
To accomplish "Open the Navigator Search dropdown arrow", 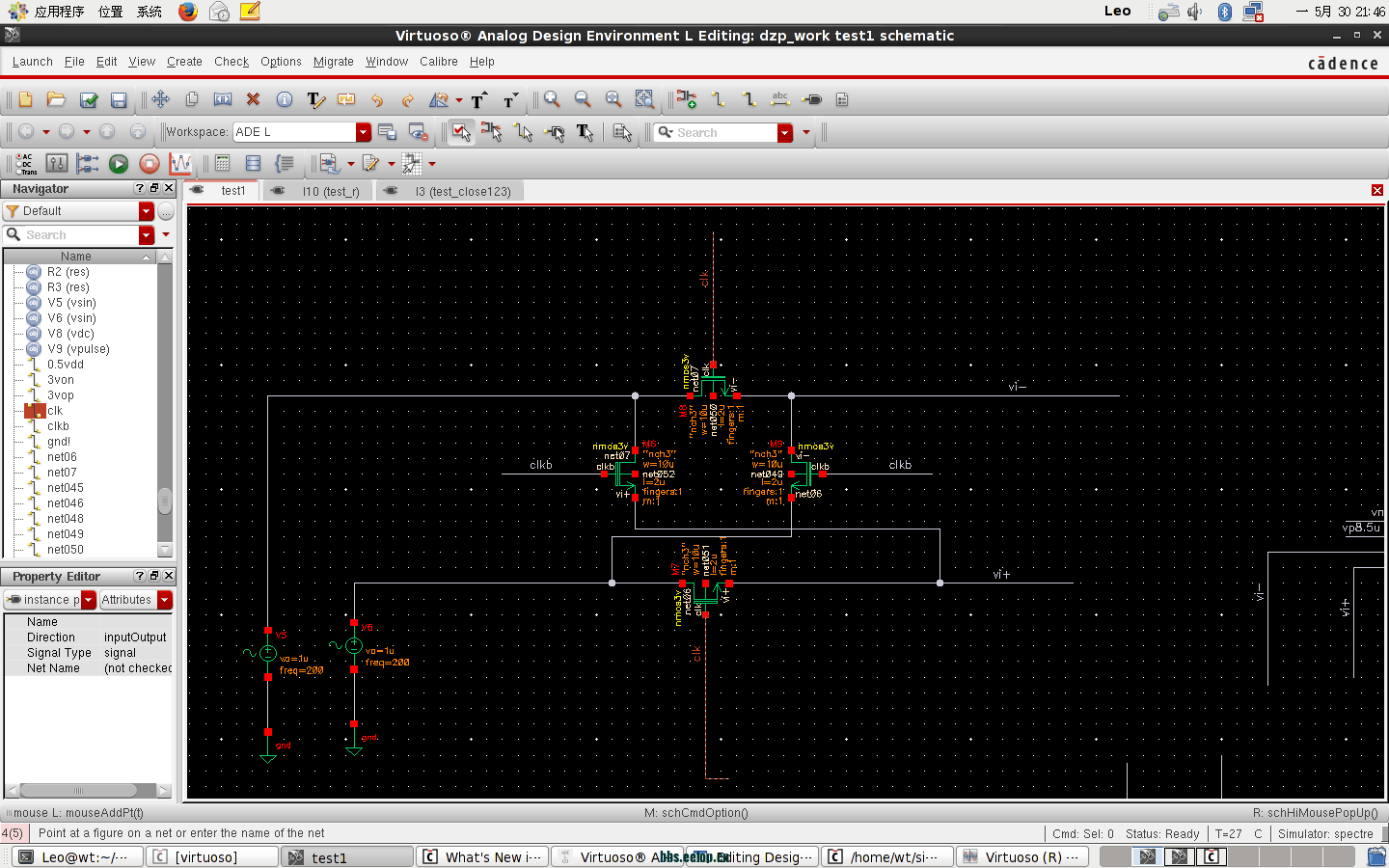I will click(147, 235).
